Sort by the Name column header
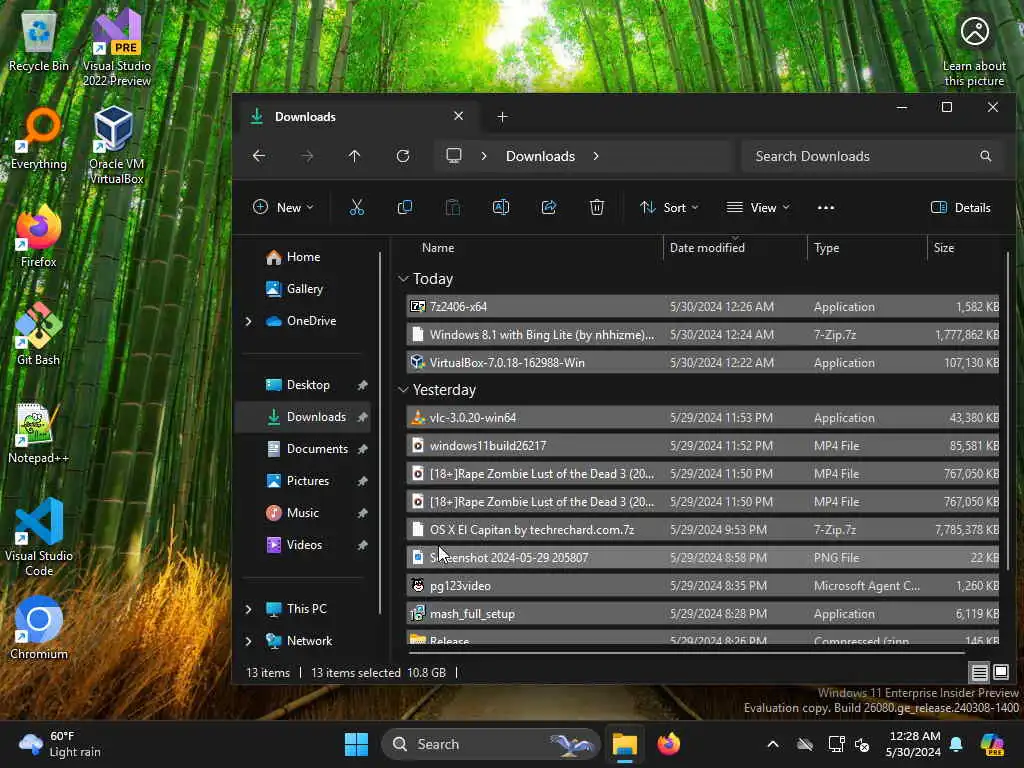This screenshot has height=768, width=1024. [438, 248]
